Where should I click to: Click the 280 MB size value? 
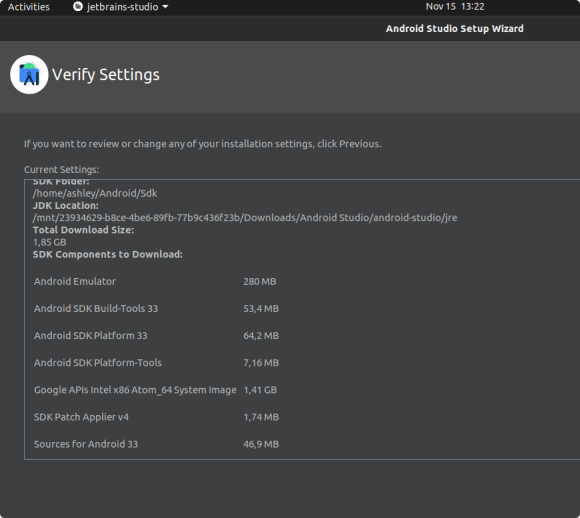click(260, 282)
